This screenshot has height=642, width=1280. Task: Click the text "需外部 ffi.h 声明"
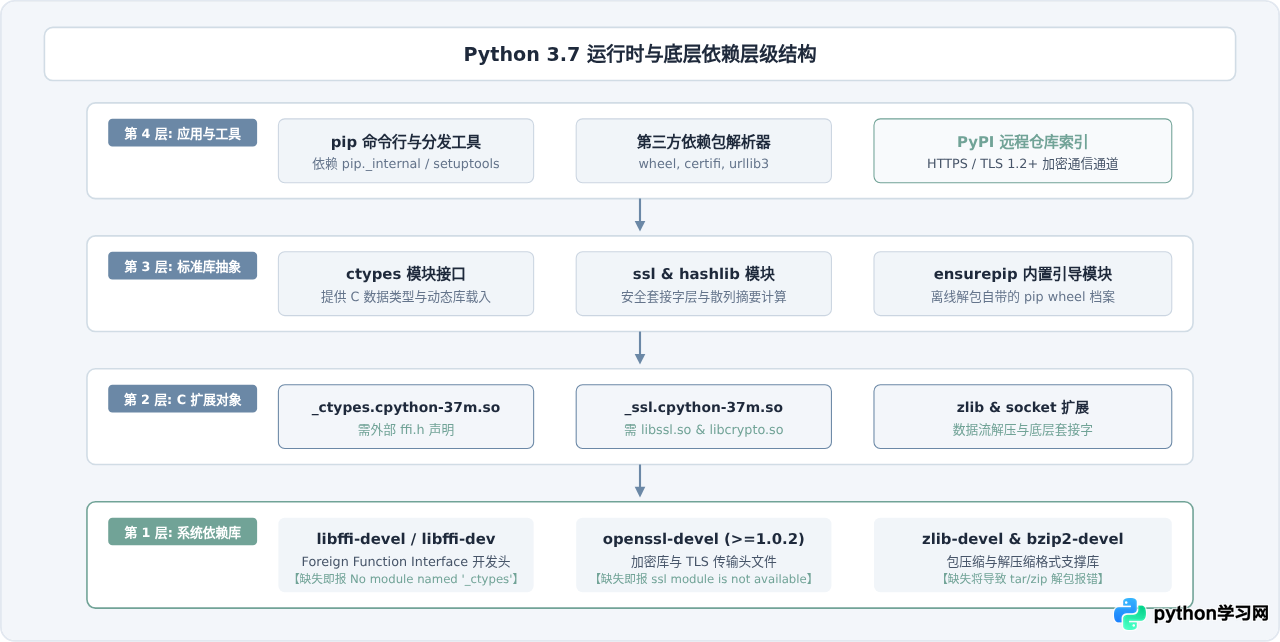(406, 429)
